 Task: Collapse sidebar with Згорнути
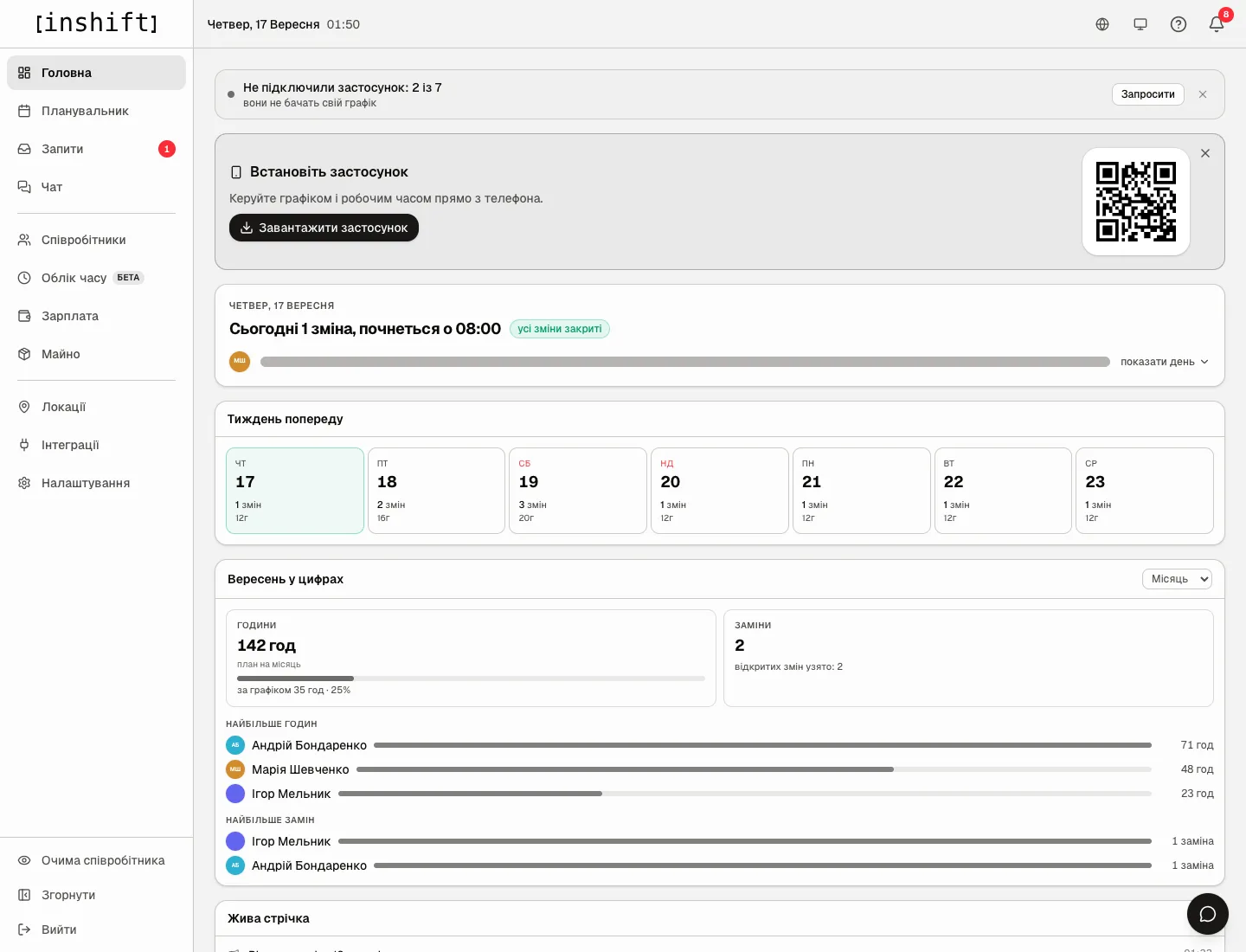pyautogui.click(x=96, y=895)
